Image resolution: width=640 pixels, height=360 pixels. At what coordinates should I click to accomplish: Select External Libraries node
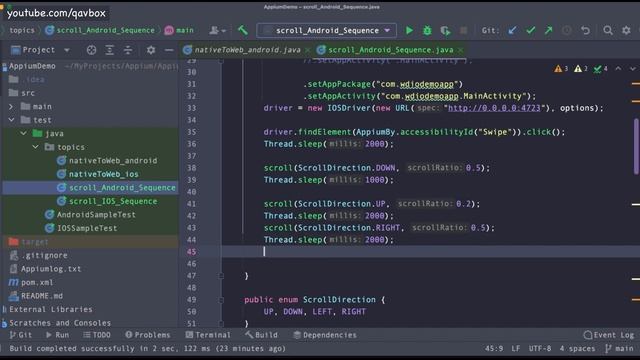51,309
